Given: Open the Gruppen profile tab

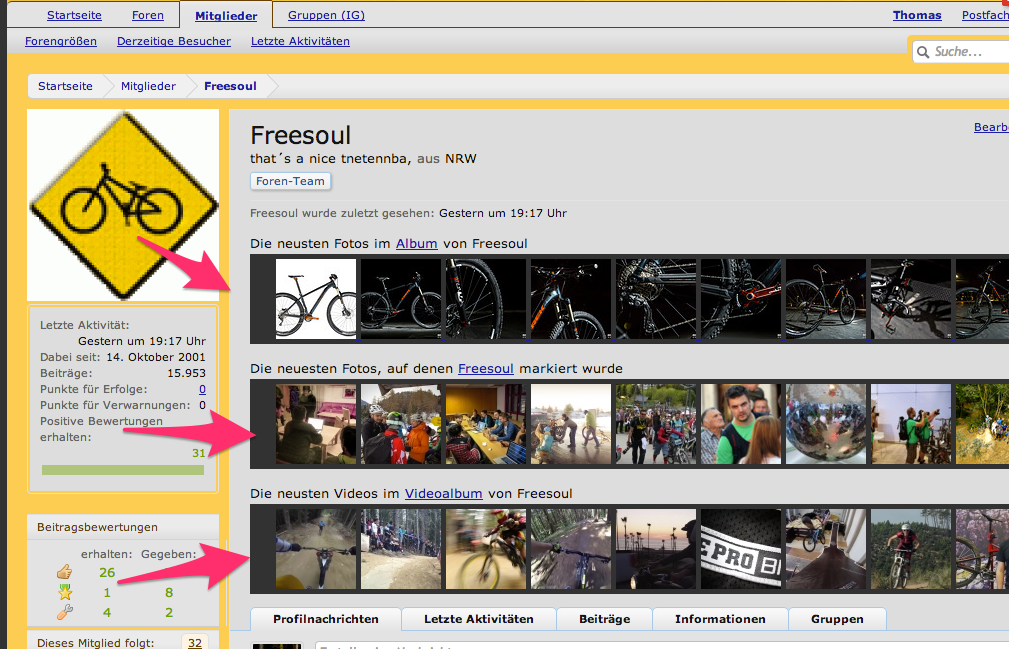Looking at the screenshot, I should (837, 619).
